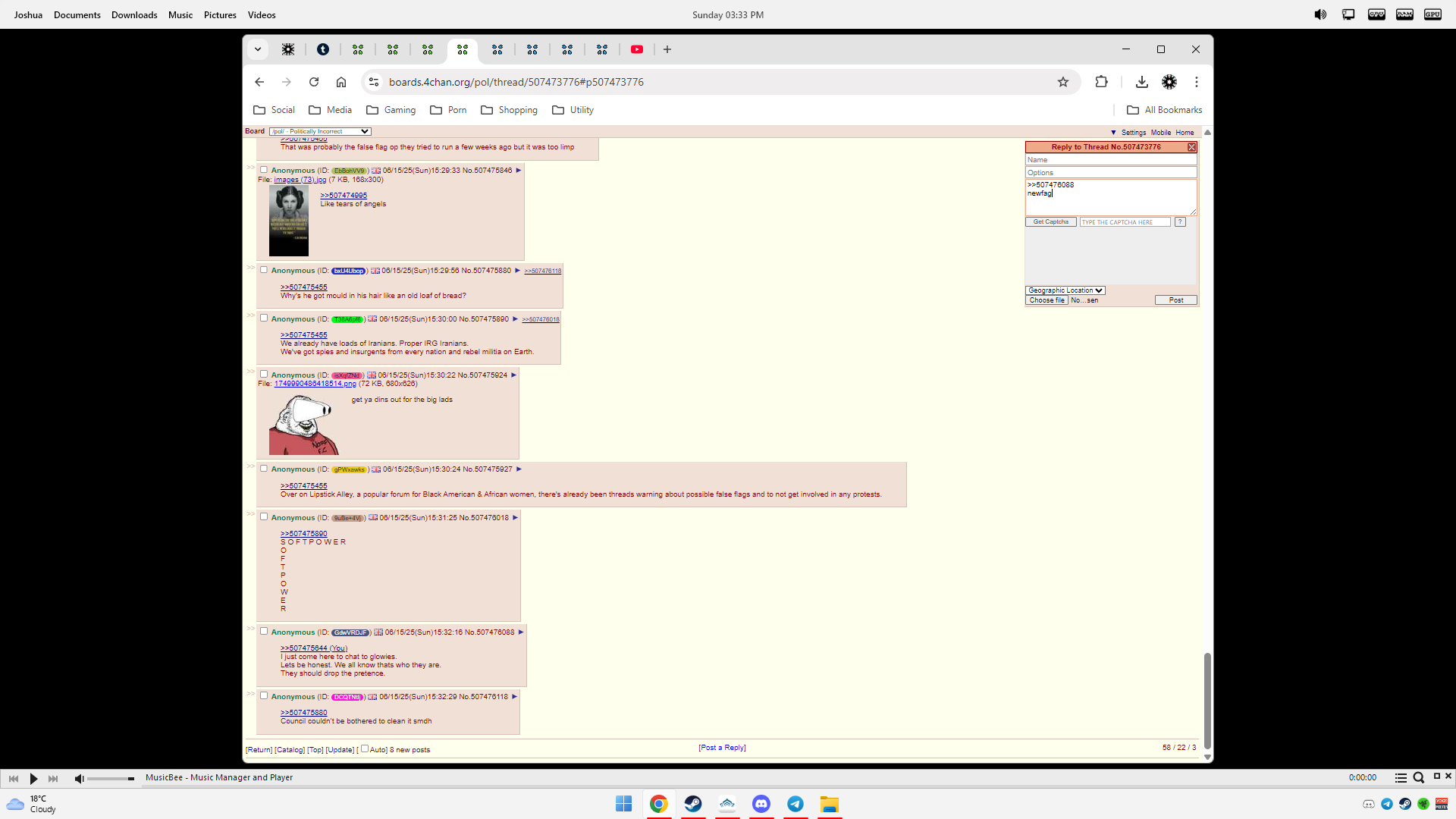Open the Utility bookmarks folder

click(573, 110)
